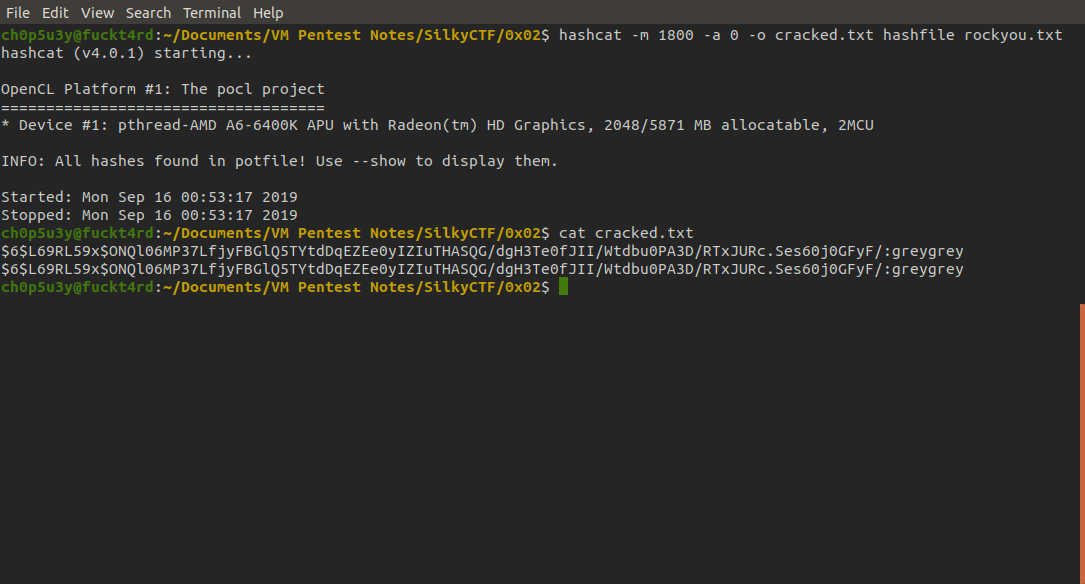This screenshot has height=584, width=1085.
Task: Open the Help menu
Action: 268,12
